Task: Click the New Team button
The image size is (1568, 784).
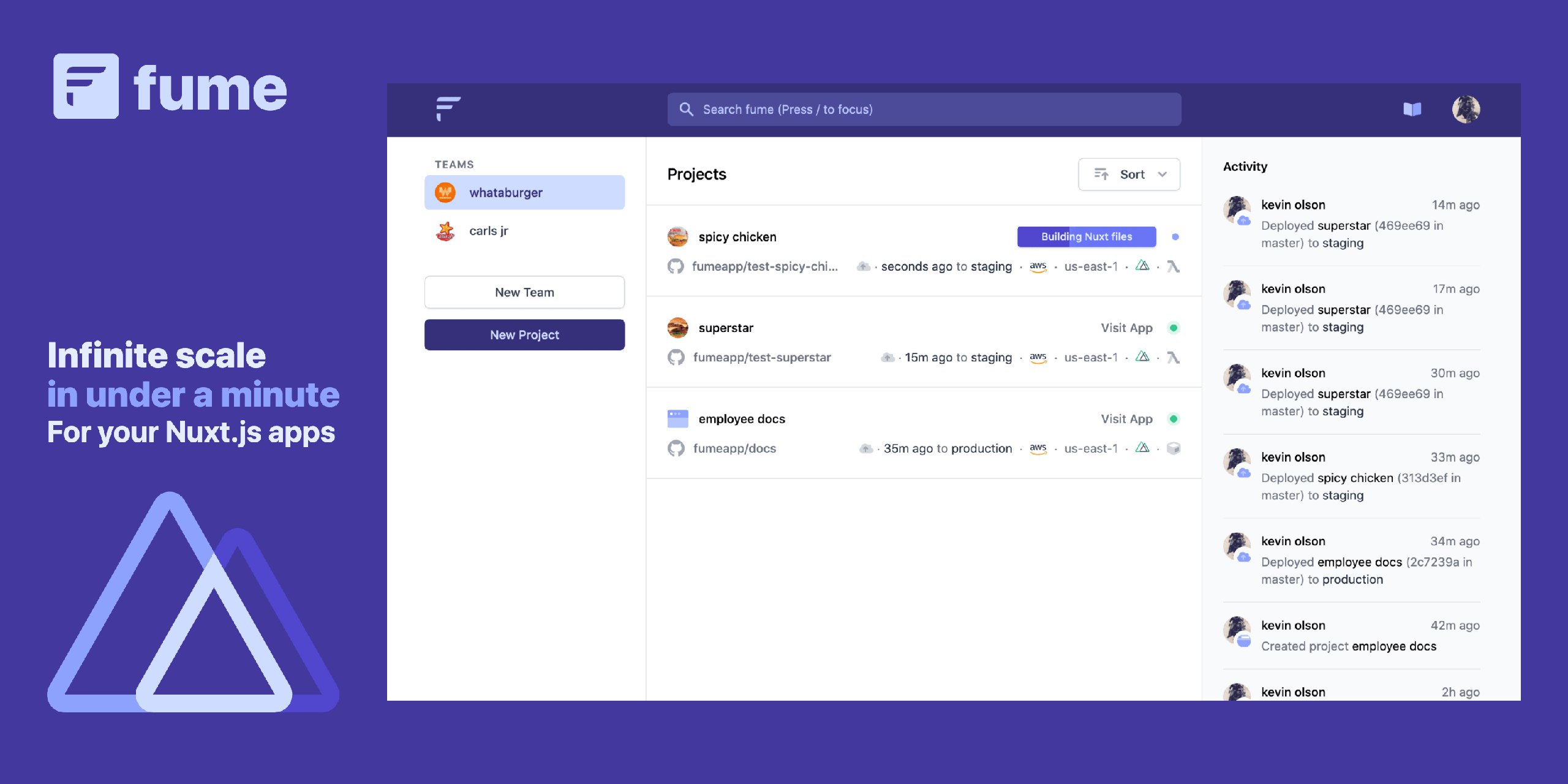Action: 524,292
